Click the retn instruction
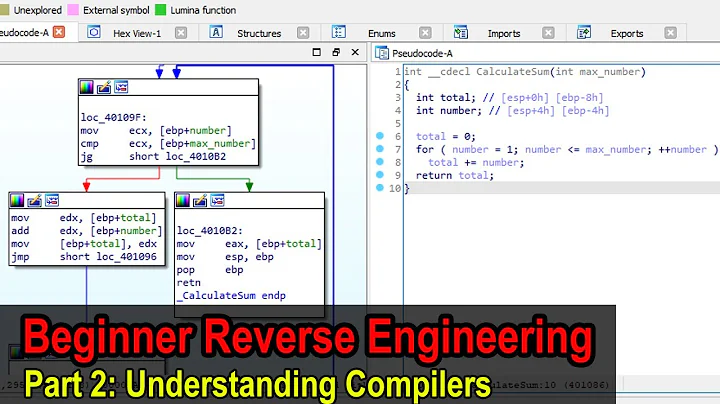Viewport: 720px width, 404px height. [189, 283]
